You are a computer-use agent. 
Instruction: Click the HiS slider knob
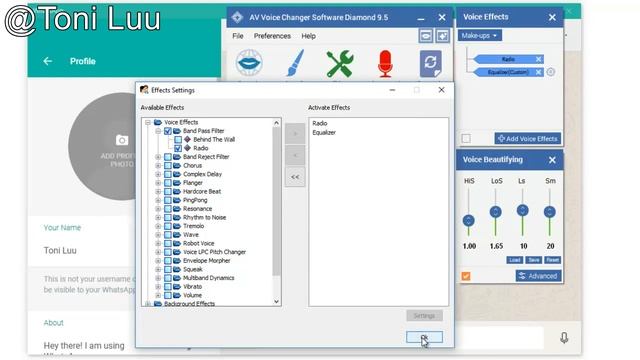tap(469, 220)
